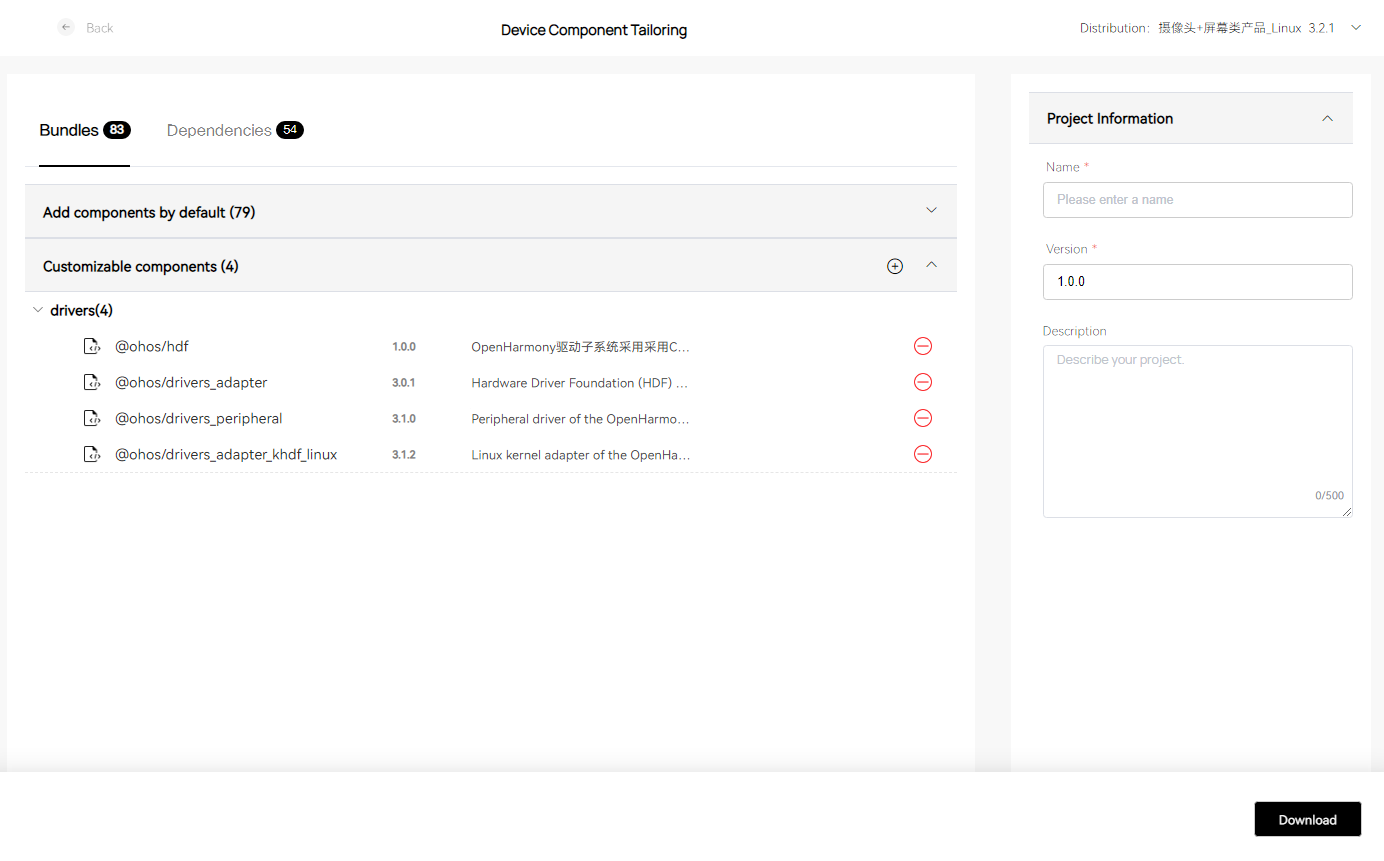The image size is (1384, 861).
Task: Collapse the Customizable components section
Action: pos(931,266)
